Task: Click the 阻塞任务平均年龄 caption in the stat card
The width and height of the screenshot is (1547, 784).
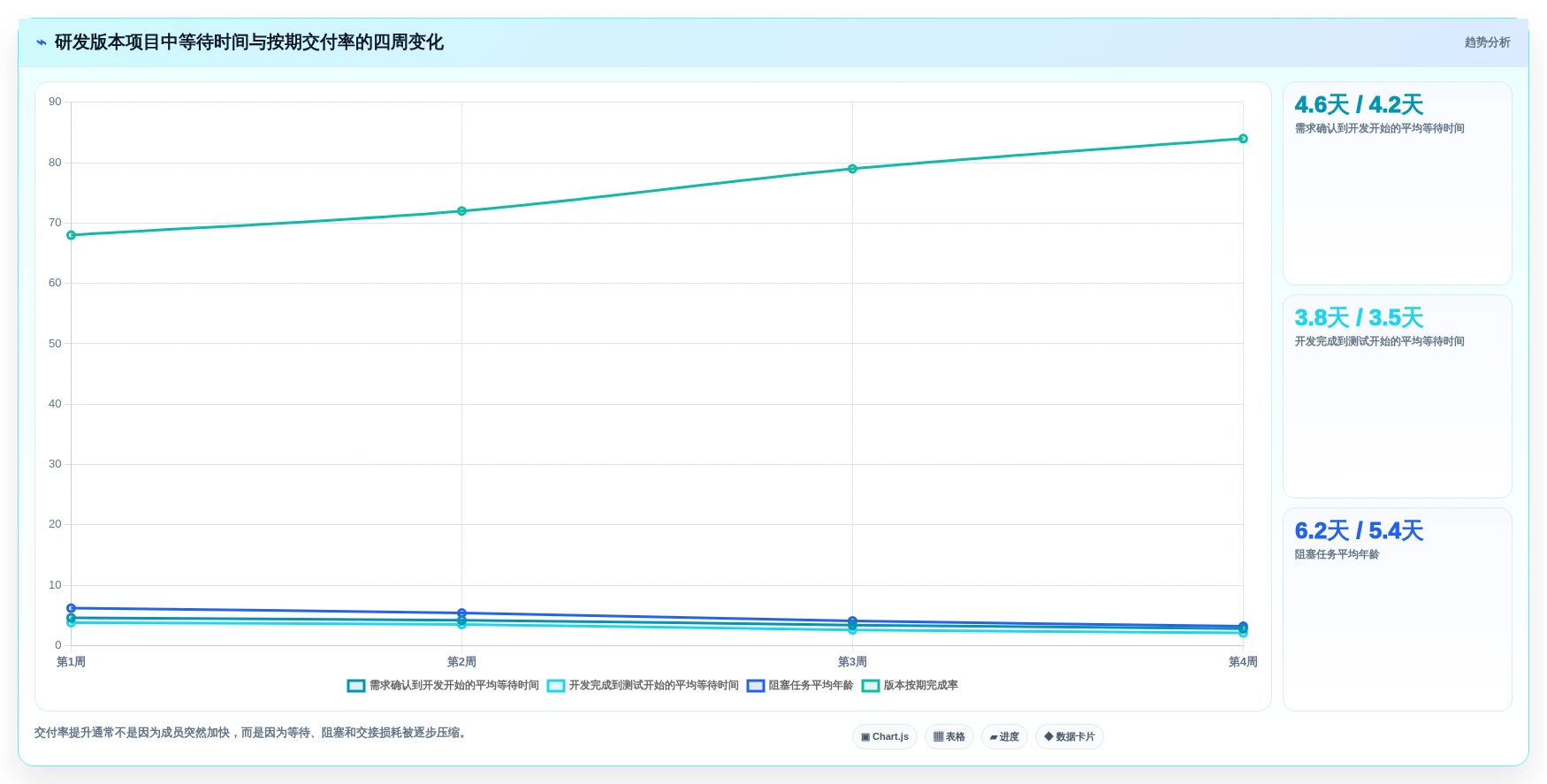Action: tap(1337, 555)
